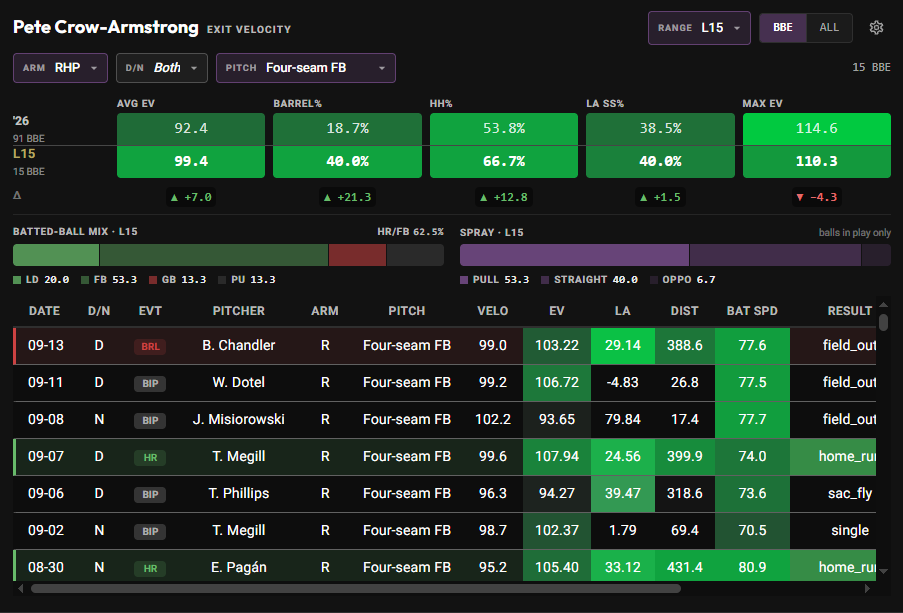903x613 pixels.
Task: Click the DIST value 431.4
Action: [x=685, y=567]
